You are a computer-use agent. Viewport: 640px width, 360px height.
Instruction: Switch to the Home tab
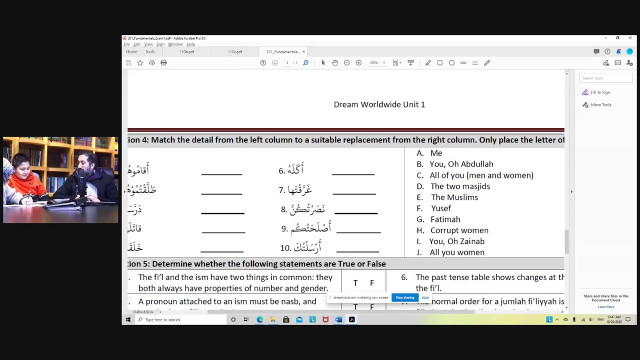point(131,52)
